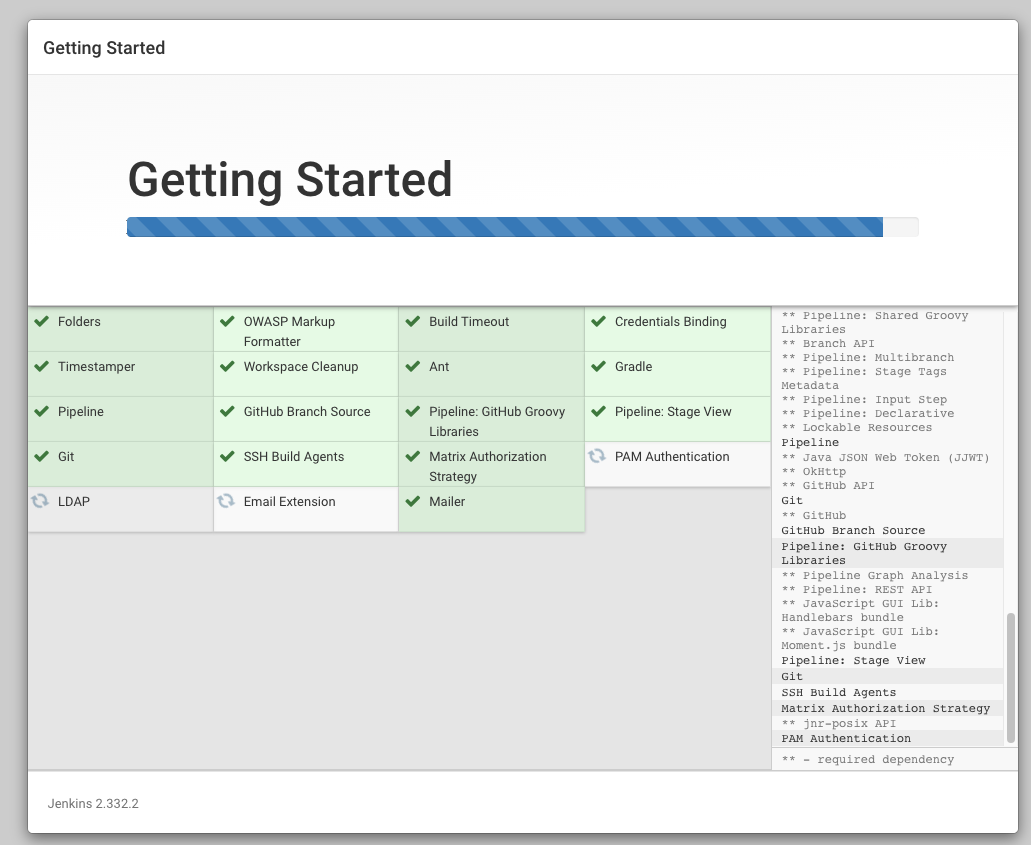The image size is (1031, 845).
Task: Click 'Pipeline: REST API' log entry
Action: tap(857, 589)
